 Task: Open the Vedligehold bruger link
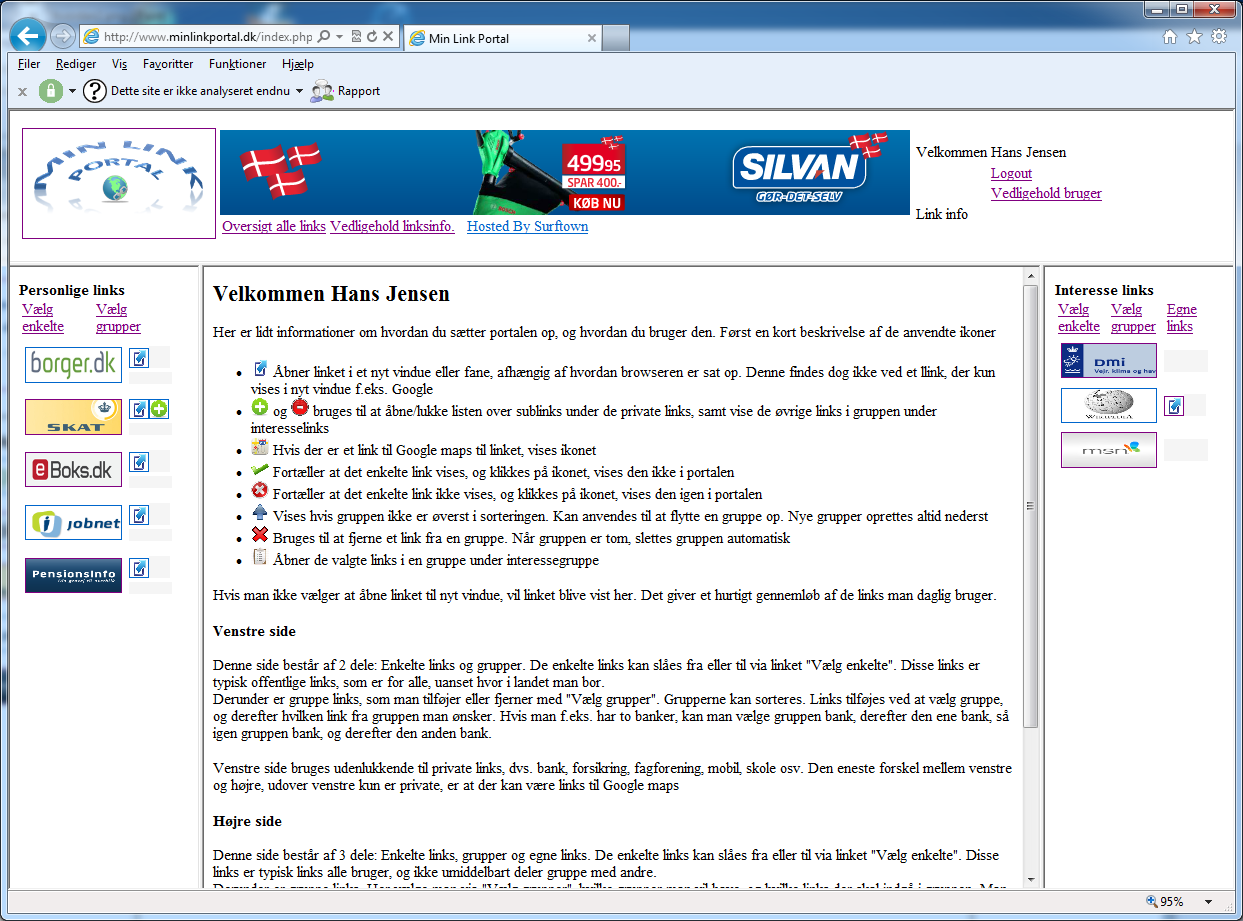click(x=1046, y=193)
